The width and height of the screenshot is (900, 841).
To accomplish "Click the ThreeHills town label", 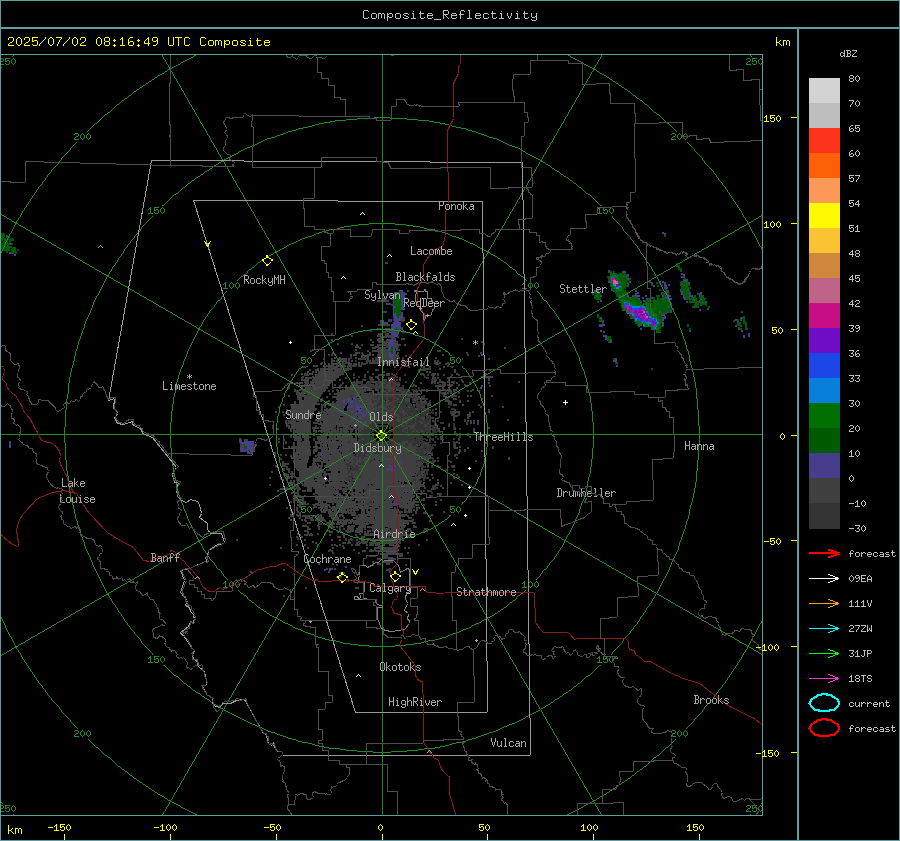I will tap(503, 437).
